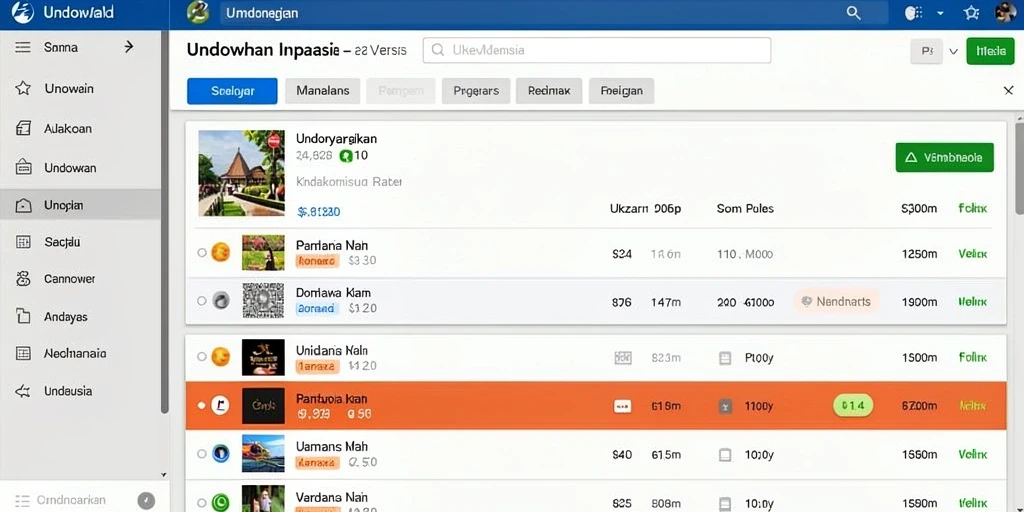Switch to the Manalans tab

click(x=323, y=91)
